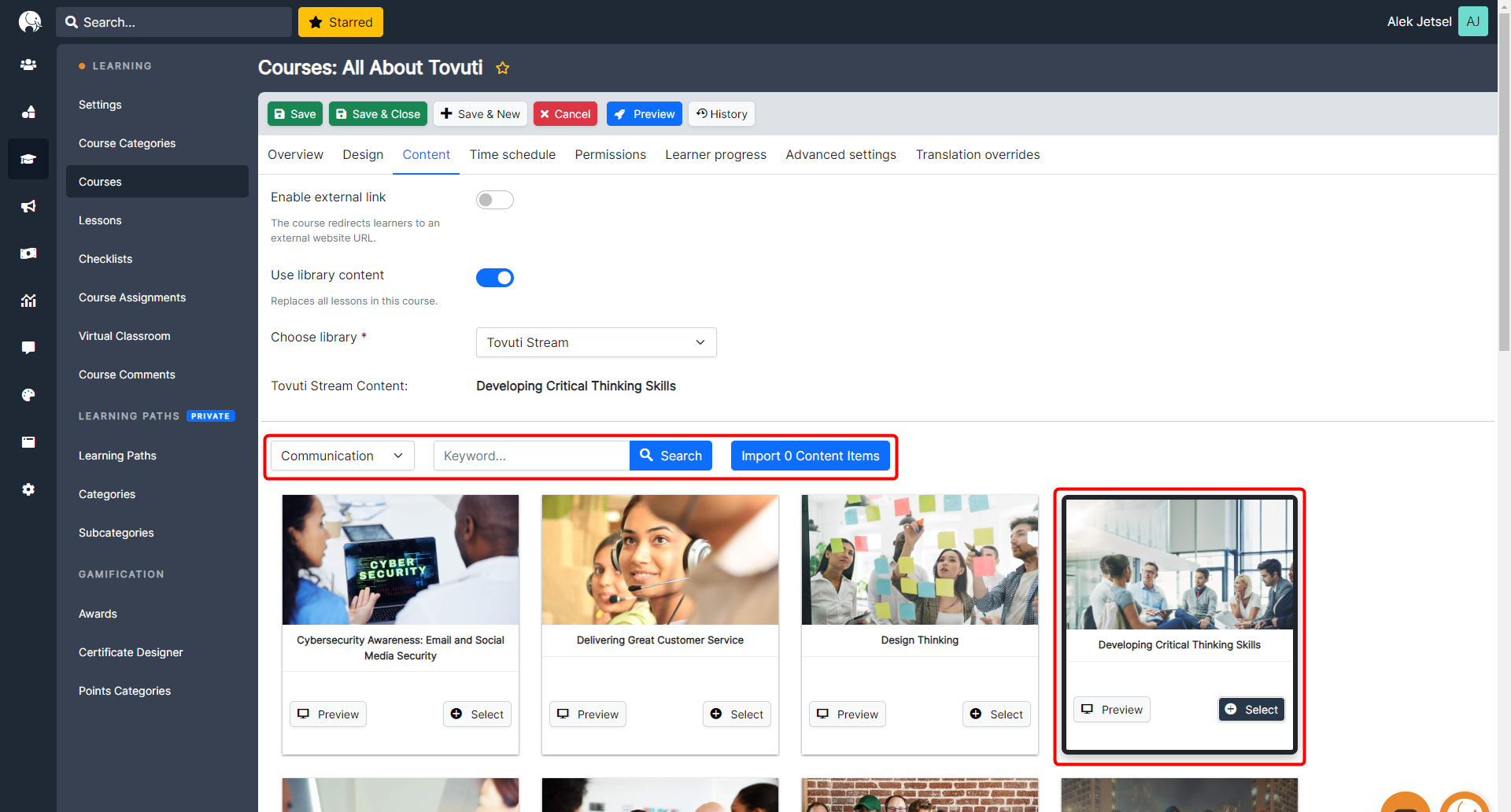This screenshot has width=1511, height=812.
Task: Click the page vertical scrollbar
Action: pos(1504,181)
